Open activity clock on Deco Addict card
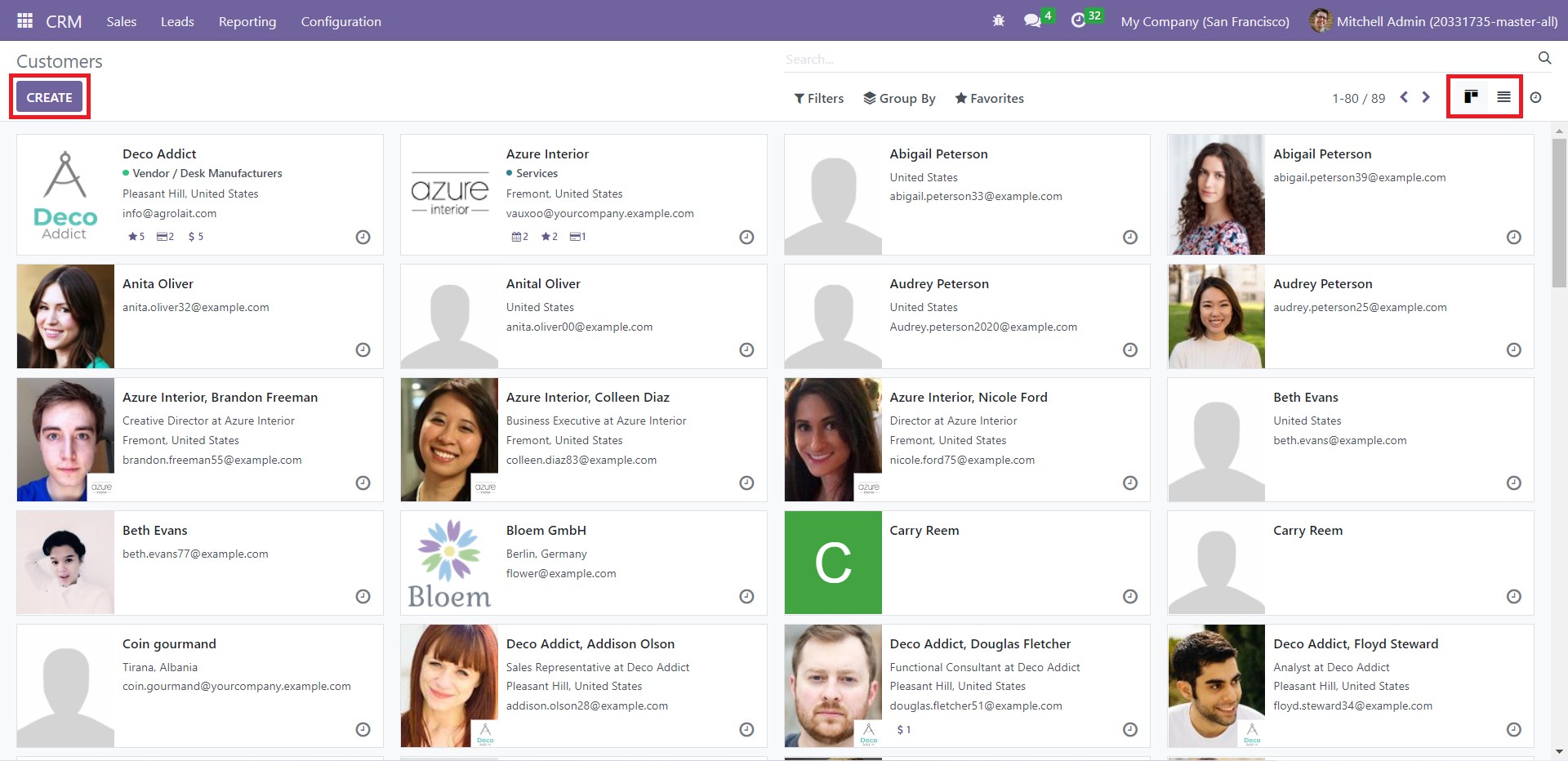1568x761 pixels. (x=363, y=237)
